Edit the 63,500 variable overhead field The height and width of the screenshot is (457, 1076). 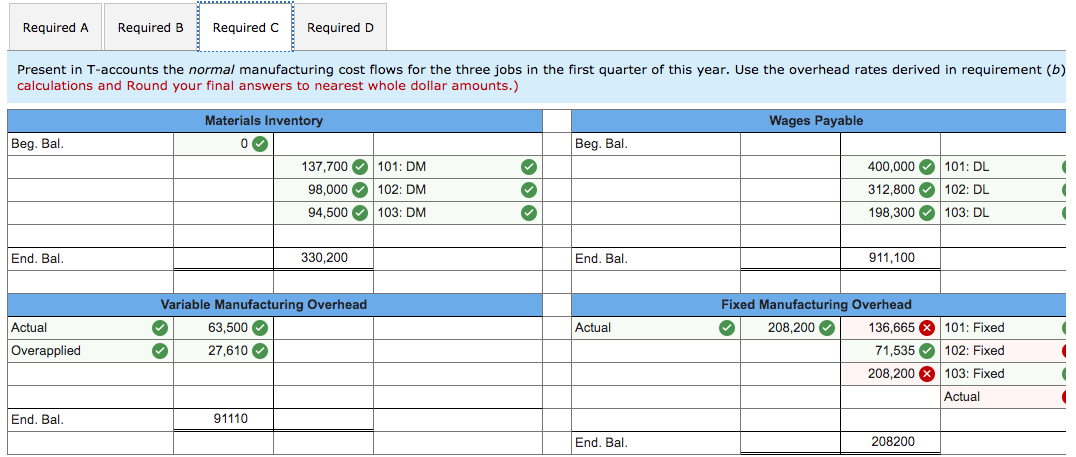click(x=223, y=328)
